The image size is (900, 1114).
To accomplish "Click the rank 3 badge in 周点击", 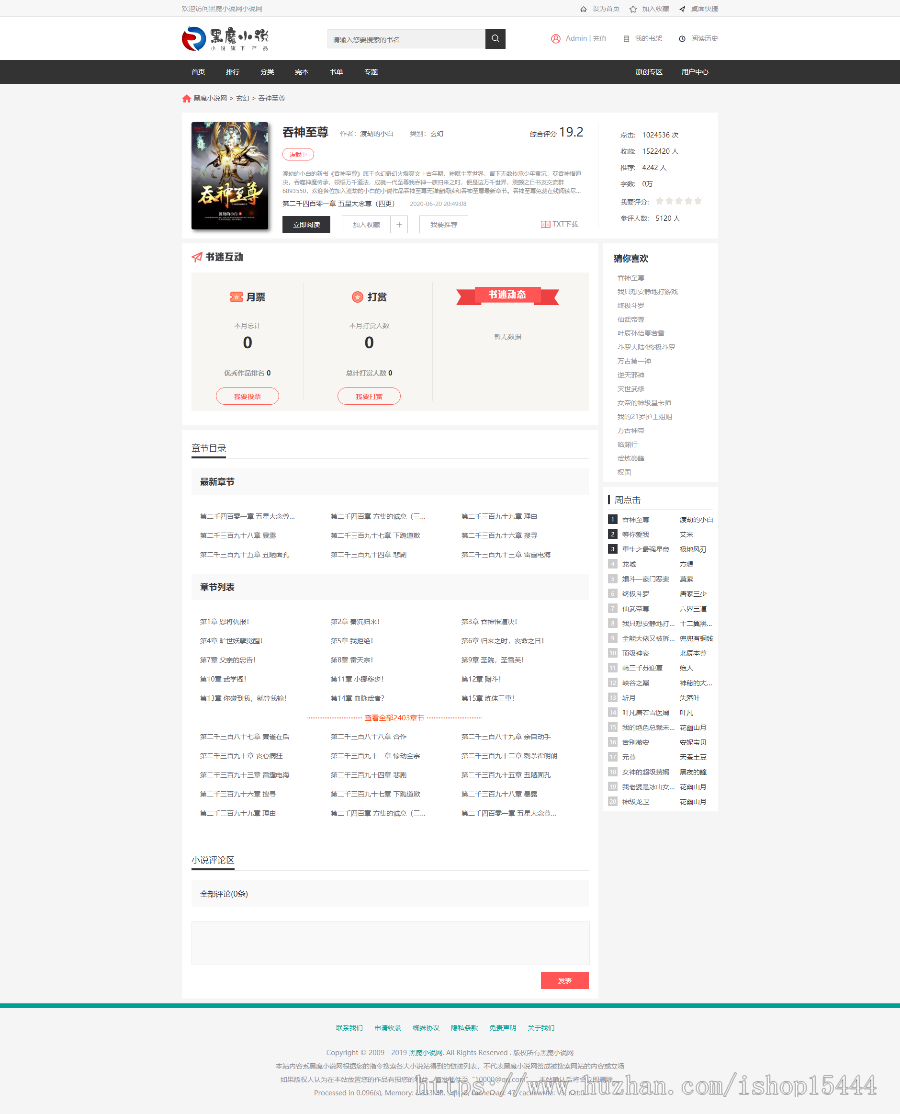I will tap(612, 548).
